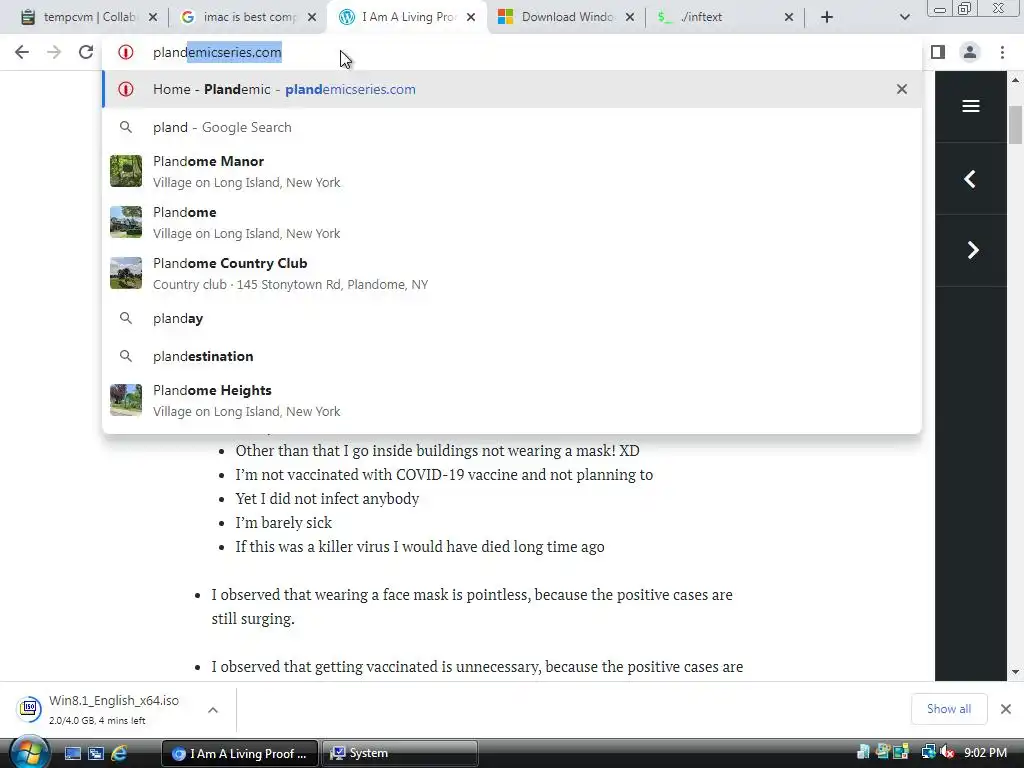1024x768 pixels.
Task: Go to the previous post arrow
Action: tap(970, 179)
